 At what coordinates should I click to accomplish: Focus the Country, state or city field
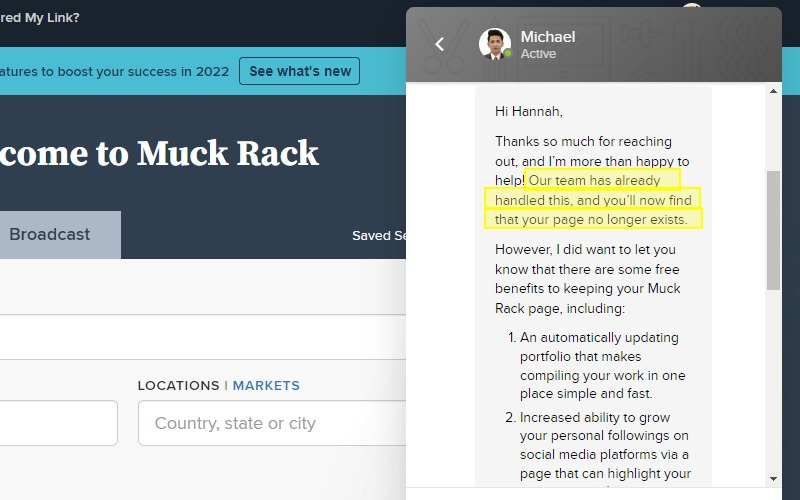272,423
